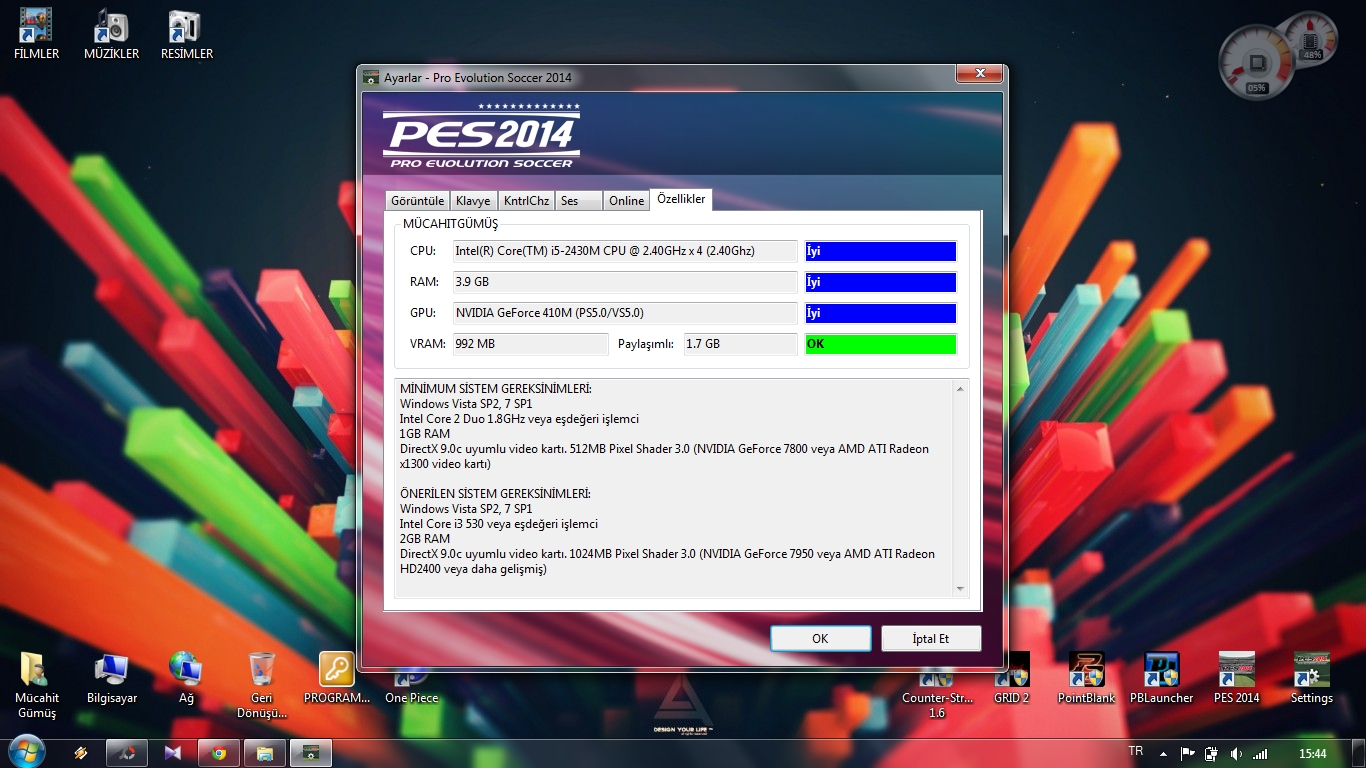Launch the GRID 2 shortcut

click(x=1011, y=678)
